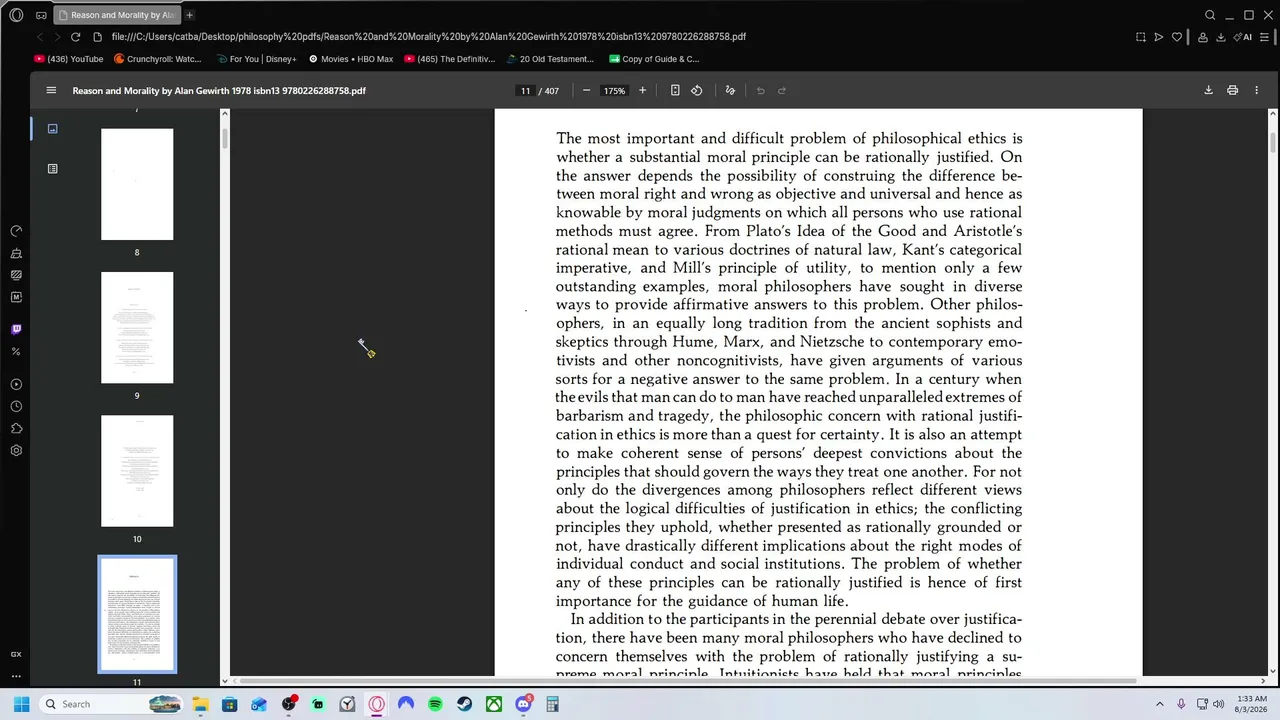Image resolution: width=1280 pixels, height=720 pixels.
Task: Open Steam from the taskbar
Action: (464, 704)
